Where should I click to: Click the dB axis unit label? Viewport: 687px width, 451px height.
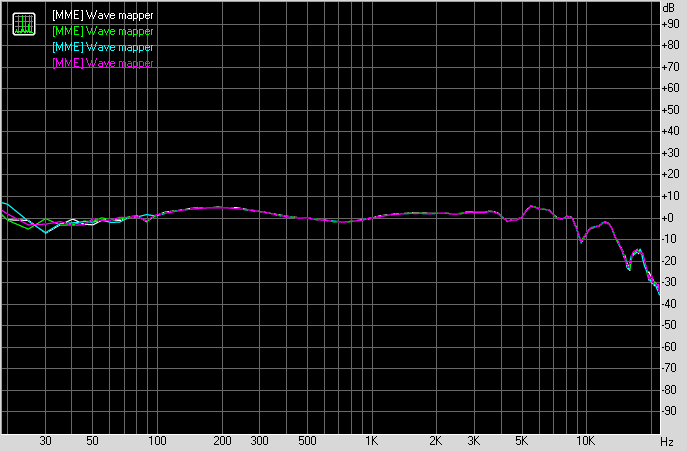(669, 8)
